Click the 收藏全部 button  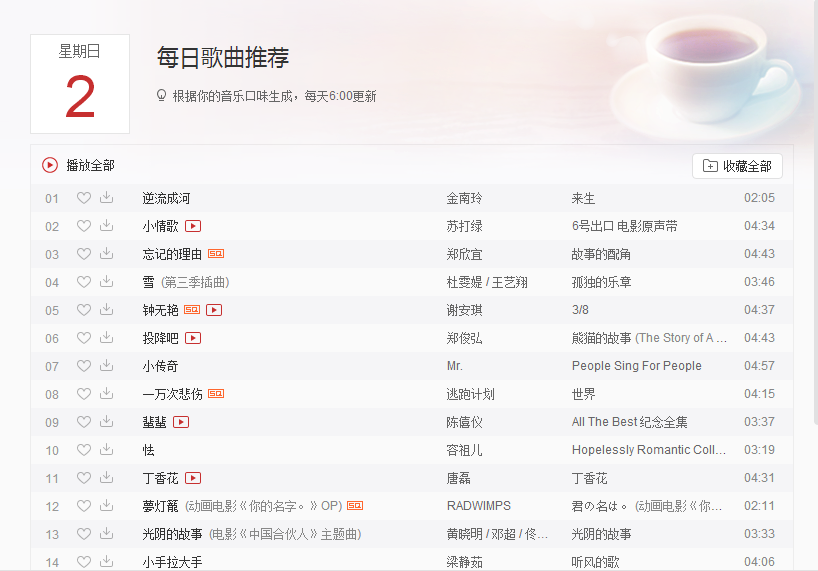[x=737, y=166]
